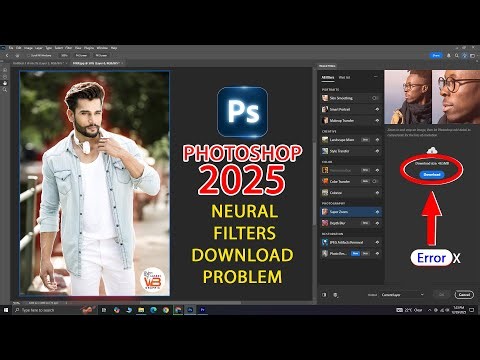Open the File menu
The image size is (480, 360).
11,48
